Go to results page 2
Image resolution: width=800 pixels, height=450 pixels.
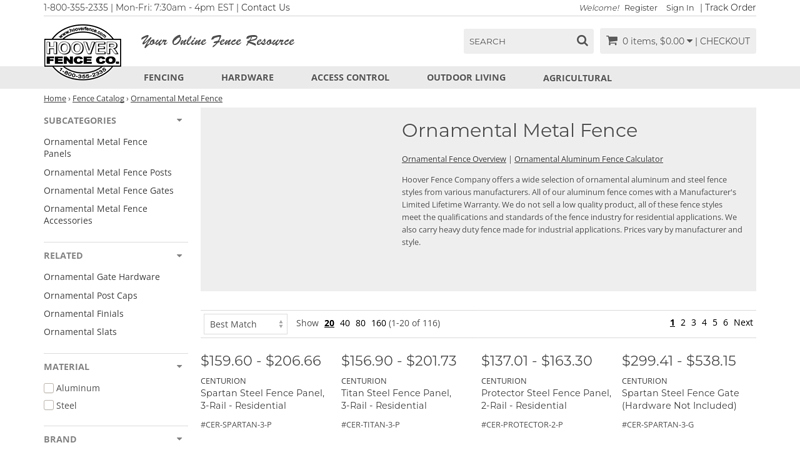point(683,322)
